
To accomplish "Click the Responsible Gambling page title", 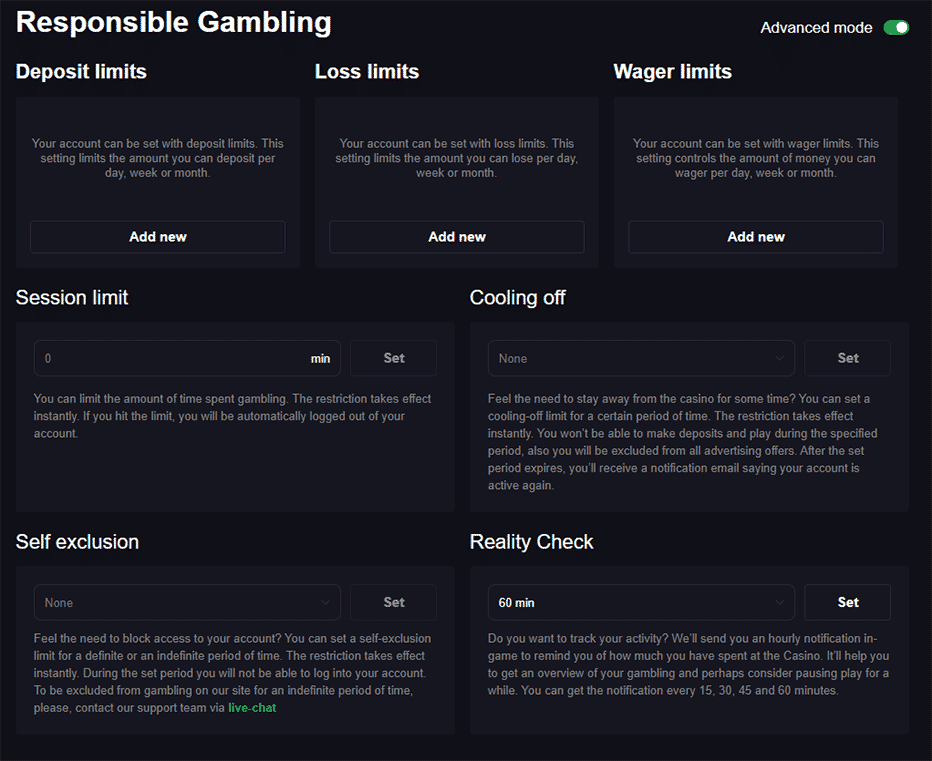I will (x=173, y=22).
